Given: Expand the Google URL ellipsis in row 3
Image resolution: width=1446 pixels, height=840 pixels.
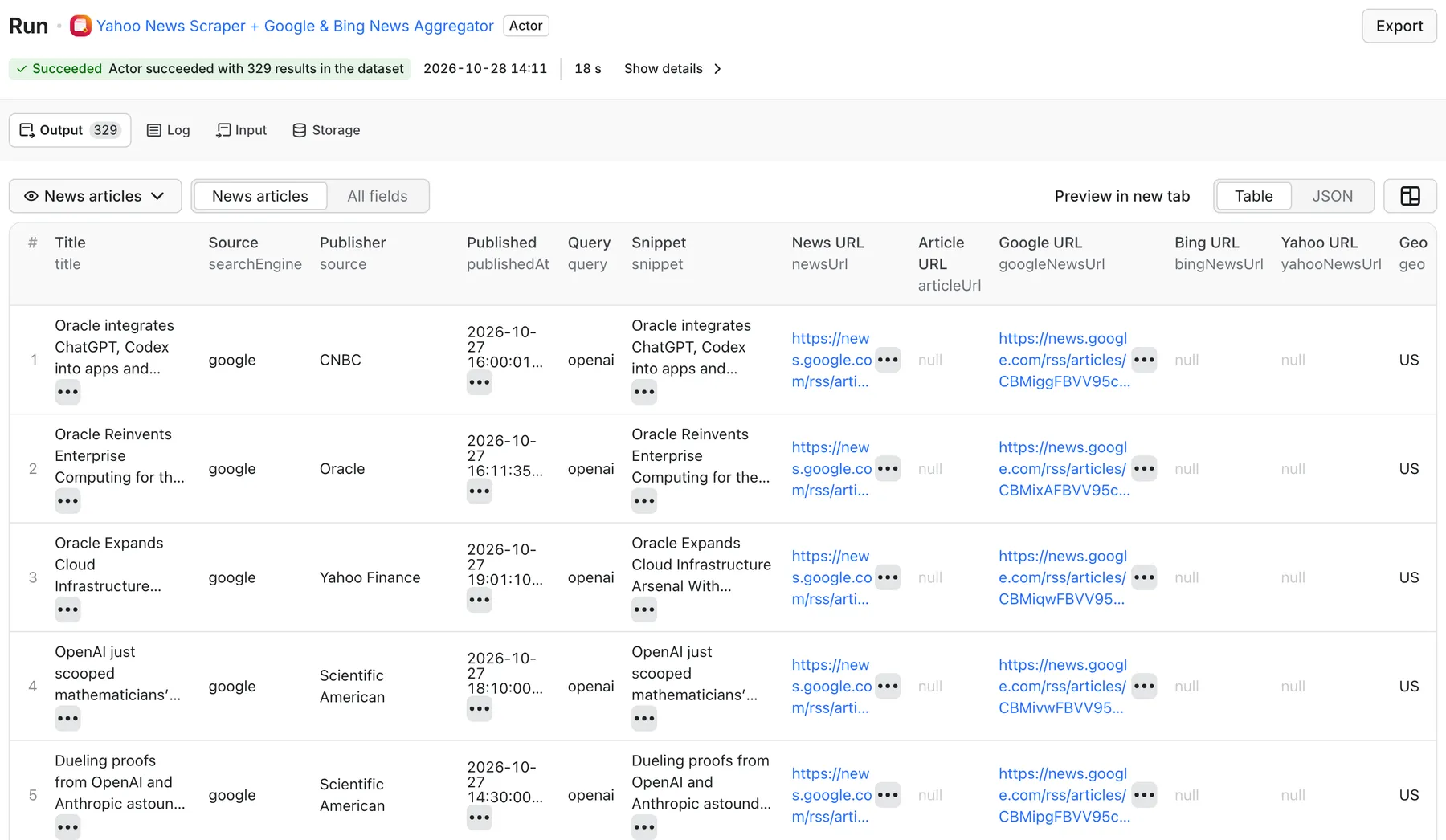Looking at the screenshot, I should (1144, 577).
